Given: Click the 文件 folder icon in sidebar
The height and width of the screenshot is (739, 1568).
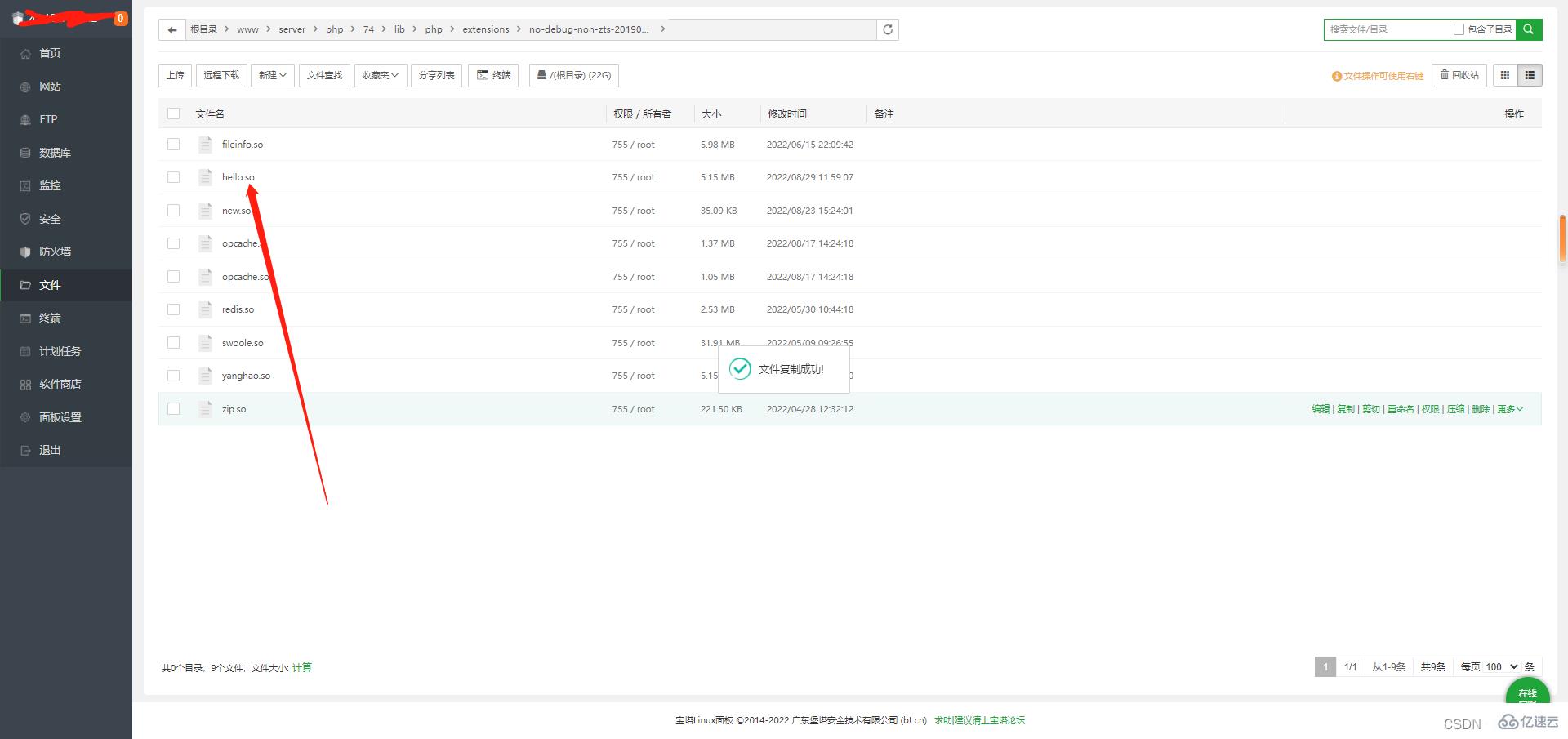Looking at the screenshot, I should [x=25, y=285].
